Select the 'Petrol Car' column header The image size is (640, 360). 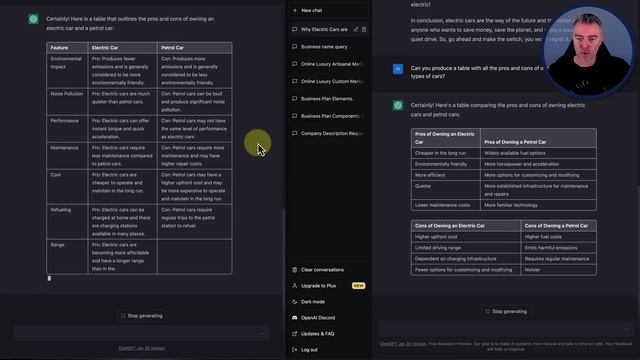[x=195, y=48]
